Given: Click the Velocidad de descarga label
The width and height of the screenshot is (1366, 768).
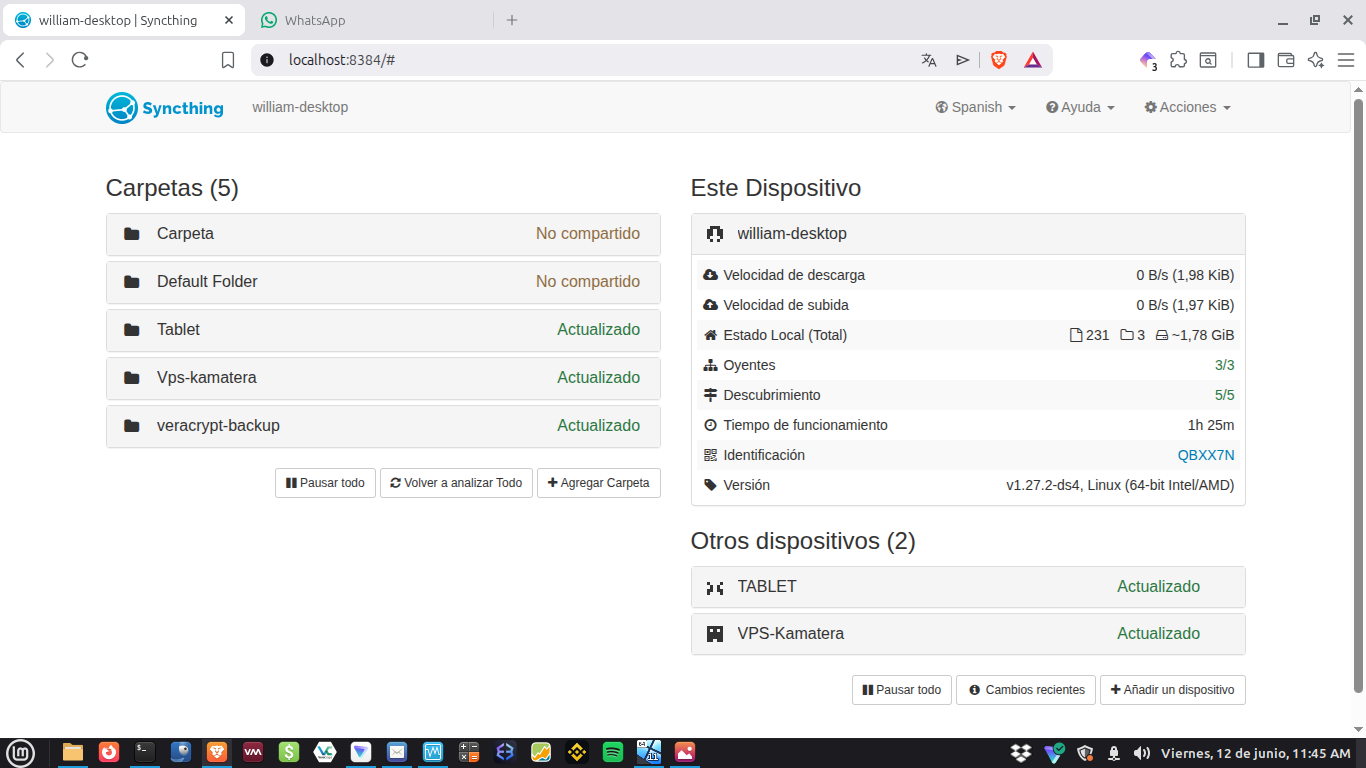Looking at the screenshot, I should (794, 275).
